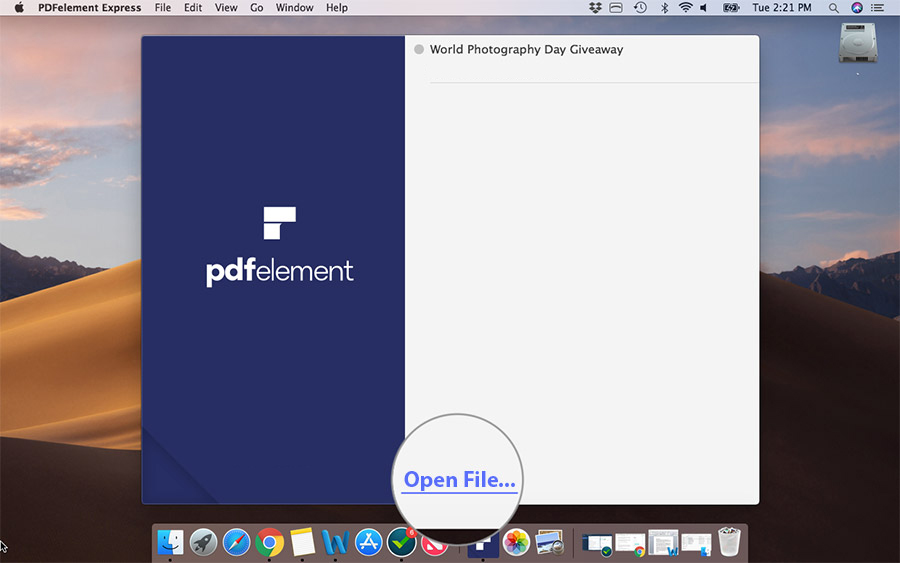This screenshot has width=900, height=563.
Task: Open the App Store from Dock
Action: [x=368, y=542]
